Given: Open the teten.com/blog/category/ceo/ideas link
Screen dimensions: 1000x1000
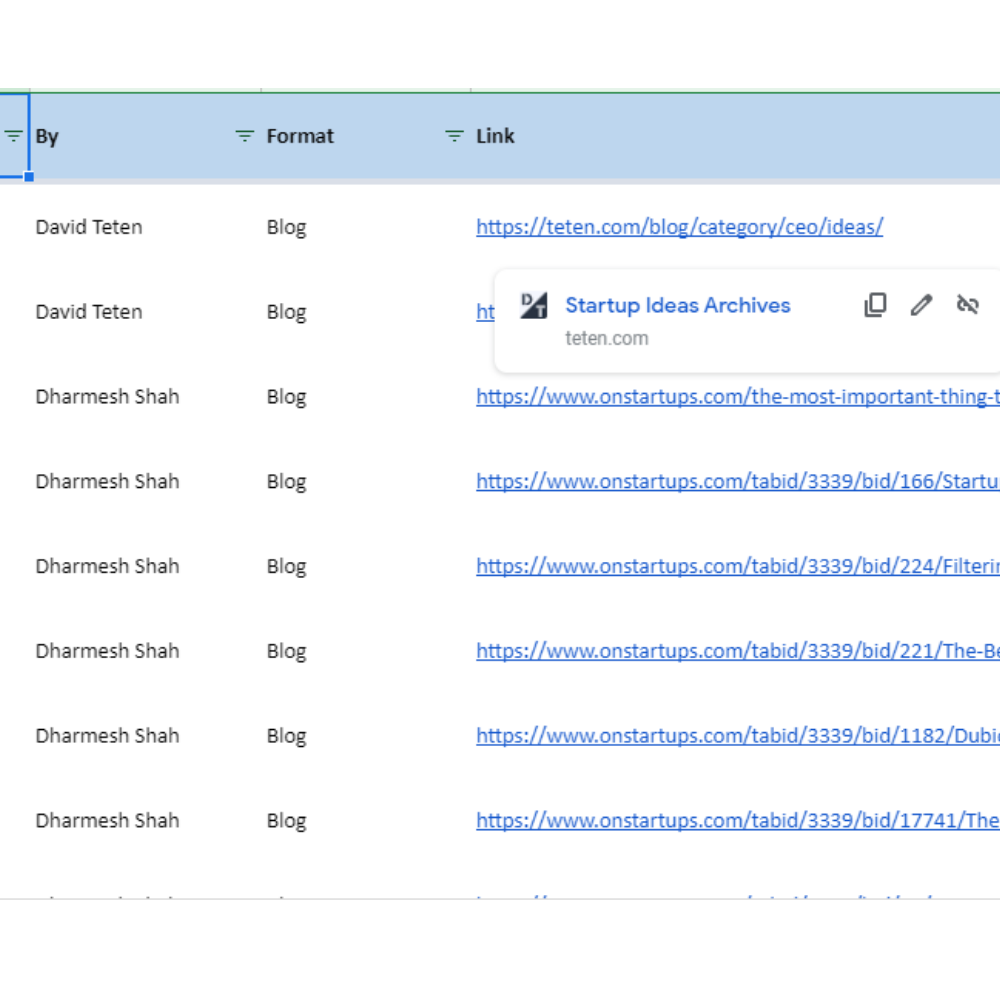Looking at the screenshot, I should pos(679,227).
